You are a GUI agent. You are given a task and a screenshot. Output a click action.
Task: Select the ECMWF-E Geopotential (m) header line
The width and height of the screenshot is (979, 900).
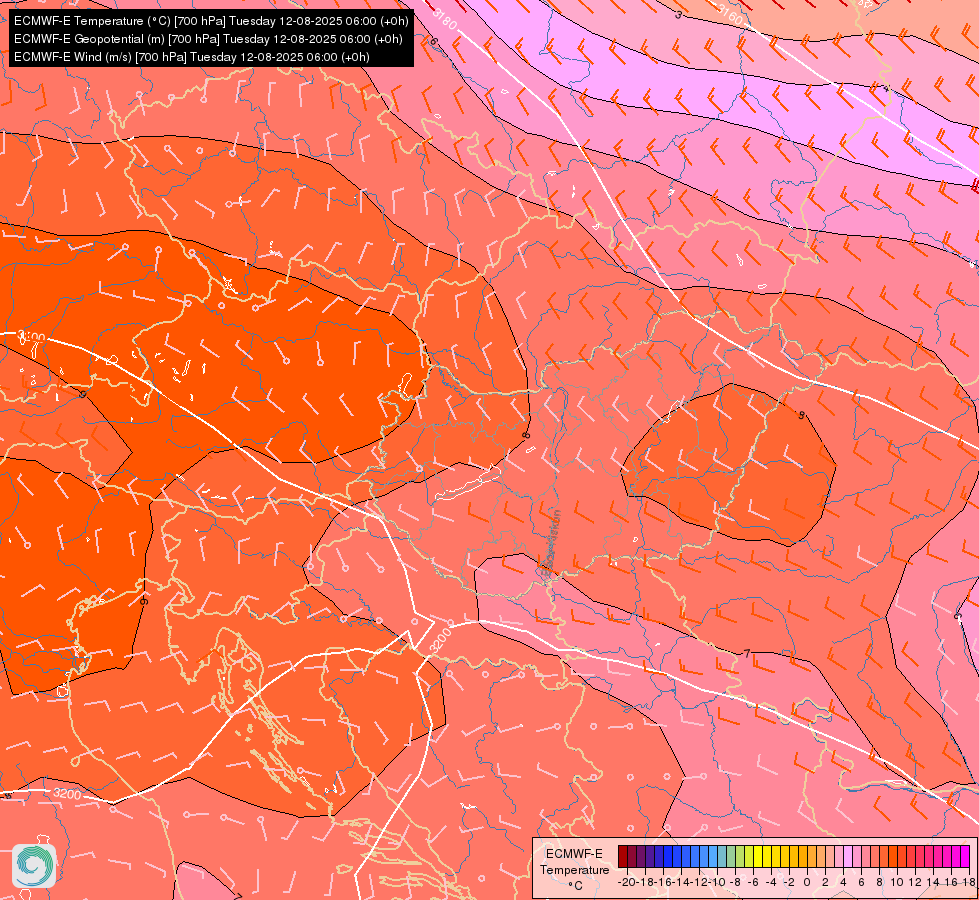pyautogui.click(x=208, y=39)
